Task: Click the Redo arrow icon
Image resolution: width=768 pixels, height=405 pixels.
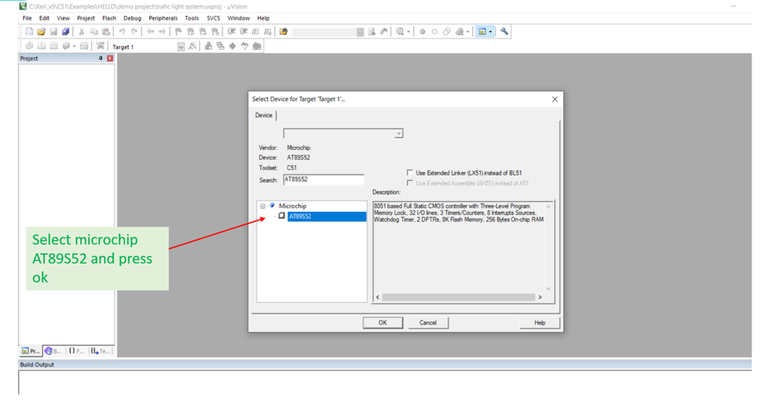Action: (134, 31)
